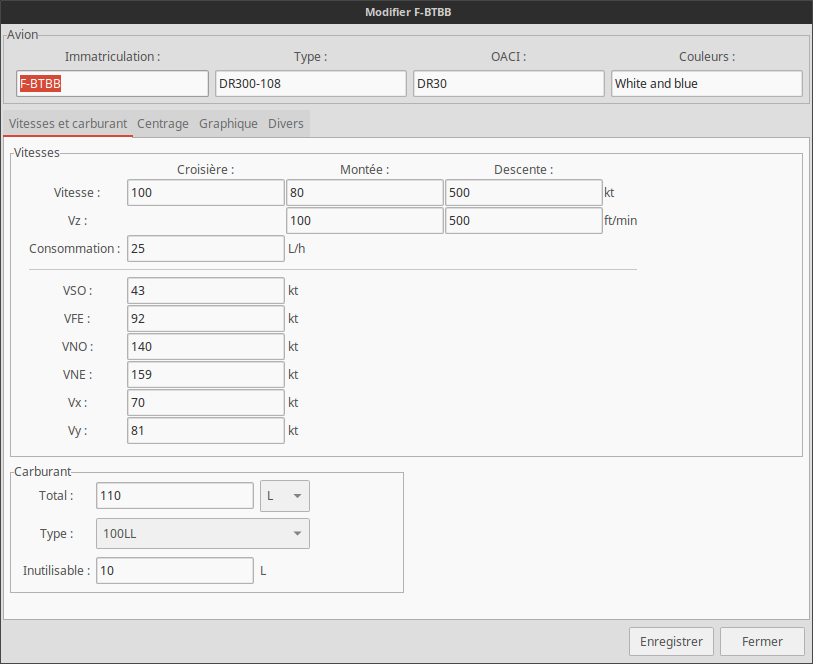Click the Inutilisable field with 10
Screen dimensions: 813x664
tap(175, 571)
